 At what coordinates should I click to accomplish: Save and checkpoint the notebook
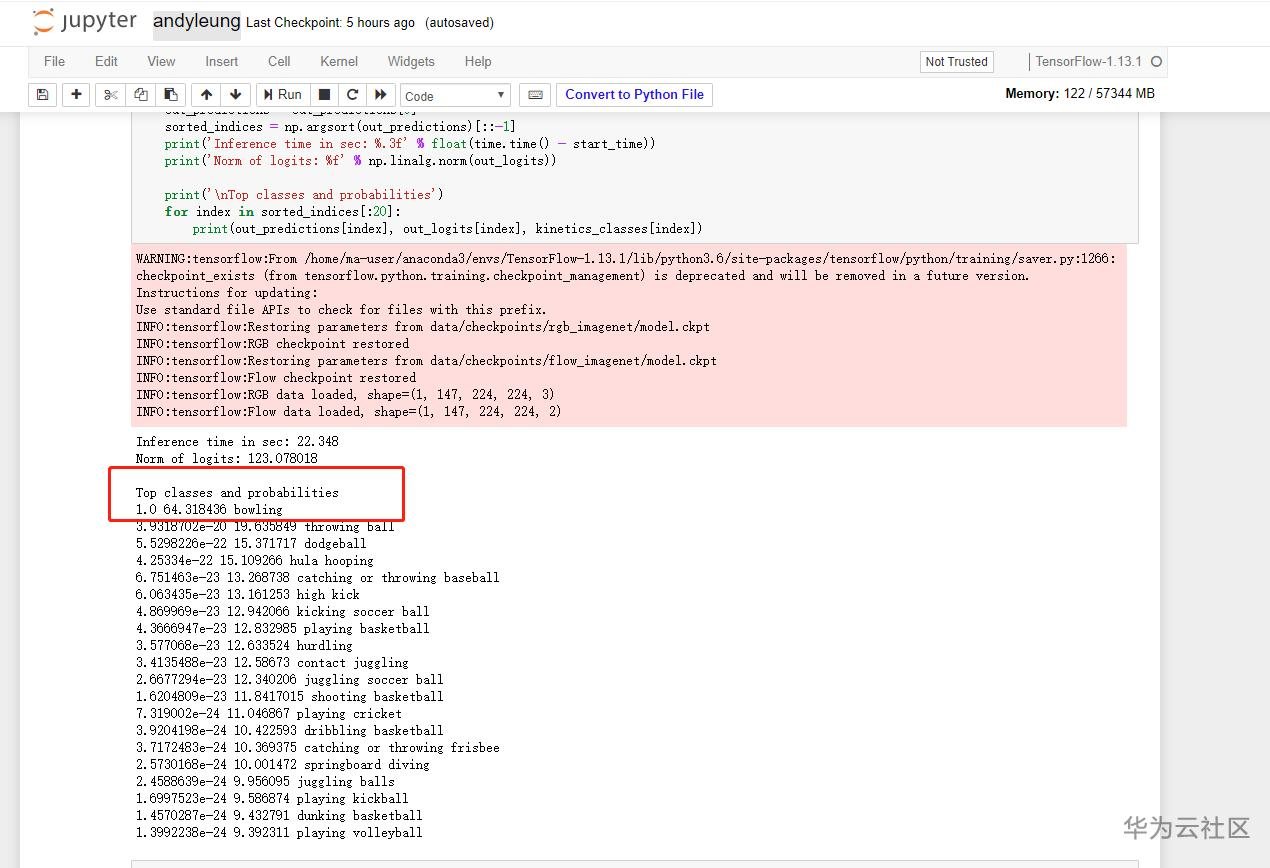pos(42,95)
